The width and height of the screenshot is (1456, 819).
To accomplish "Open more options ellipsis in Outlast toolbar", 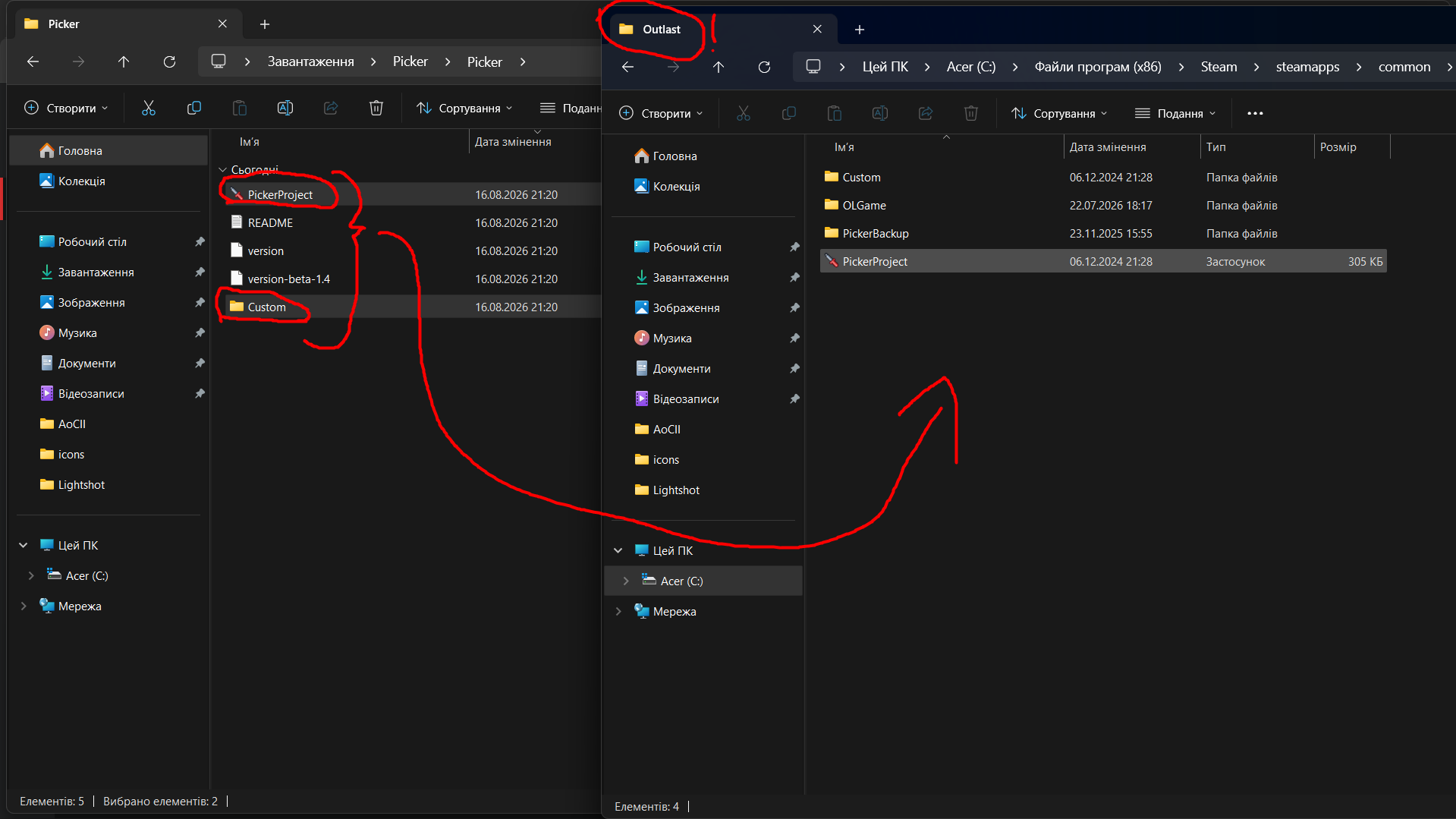I will [1255, 113].
